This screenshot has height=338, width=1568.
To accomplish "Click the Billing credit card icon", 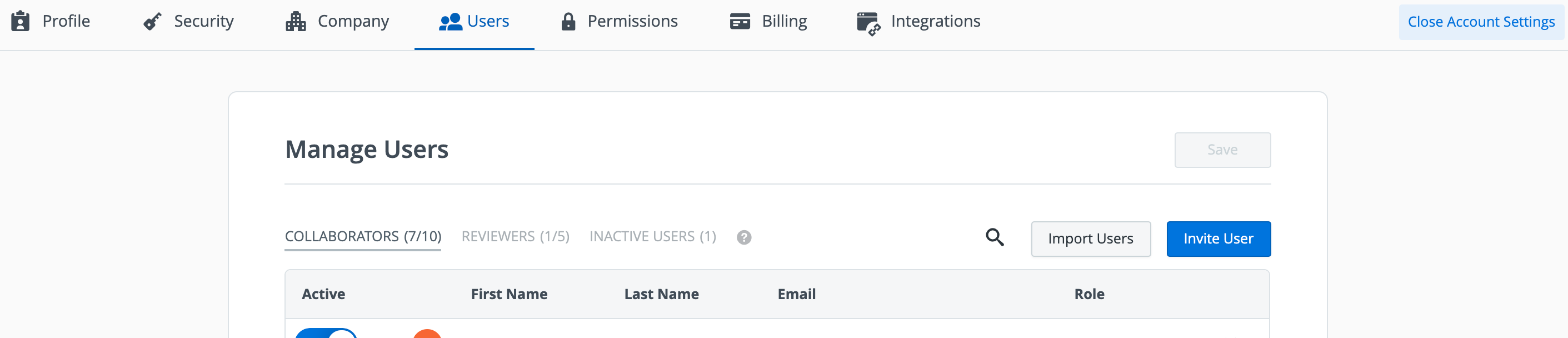I will pos(740,21).
